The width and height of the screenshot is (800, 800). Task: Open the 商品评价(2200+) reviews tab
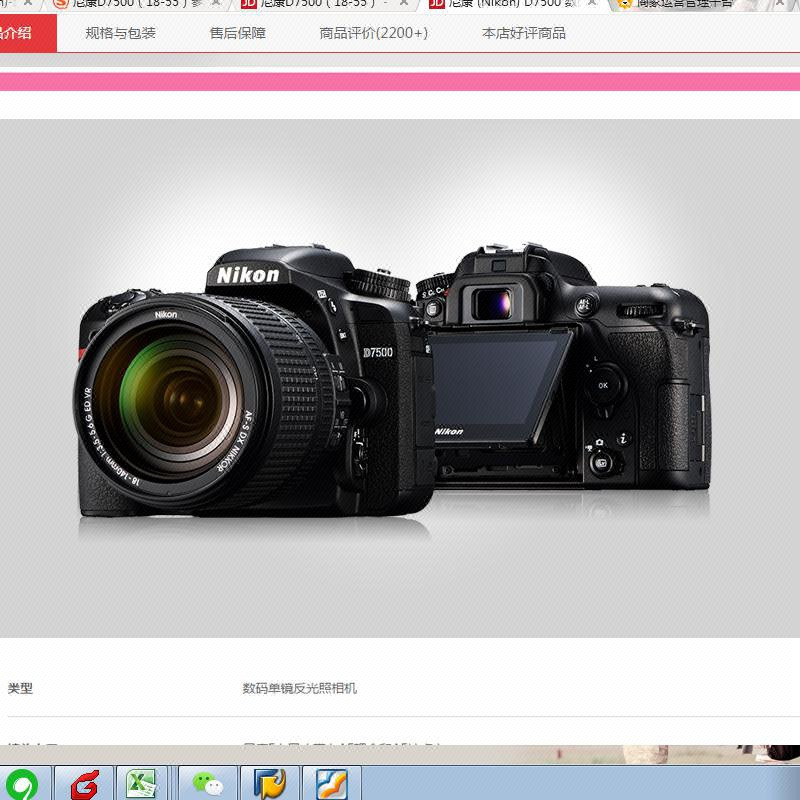tap(373, 33)
